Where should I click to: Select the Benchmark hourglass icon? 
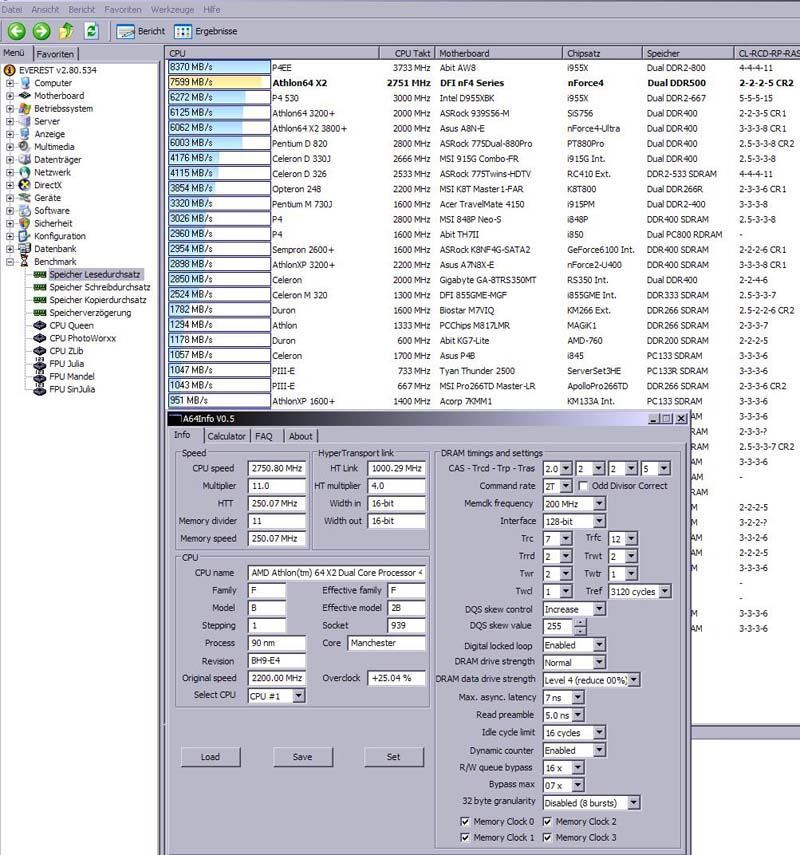25,262
